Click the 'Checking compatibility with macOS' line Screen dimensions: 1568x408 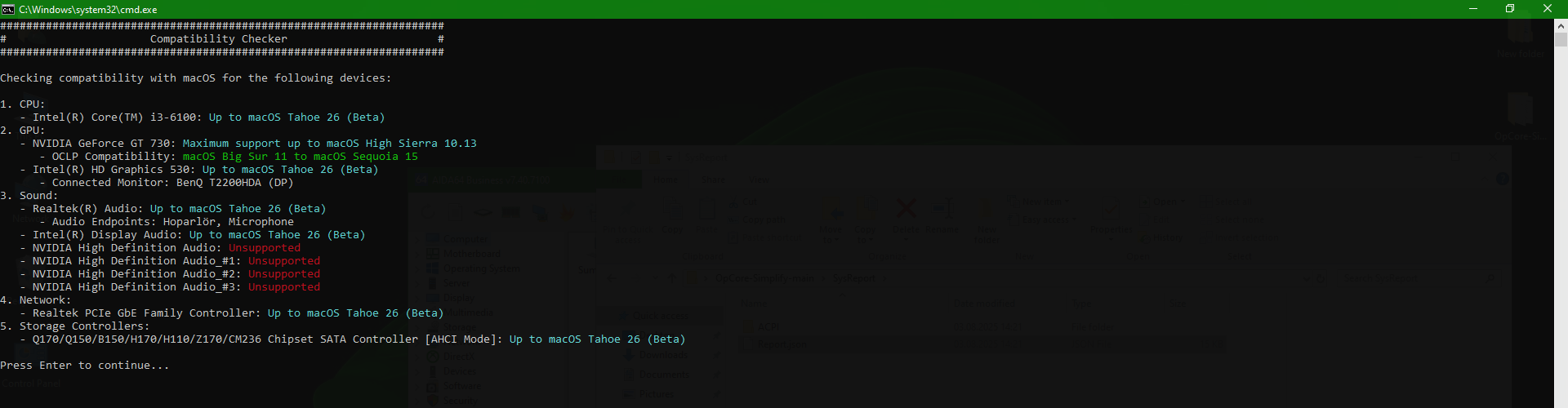click(196, 78)
